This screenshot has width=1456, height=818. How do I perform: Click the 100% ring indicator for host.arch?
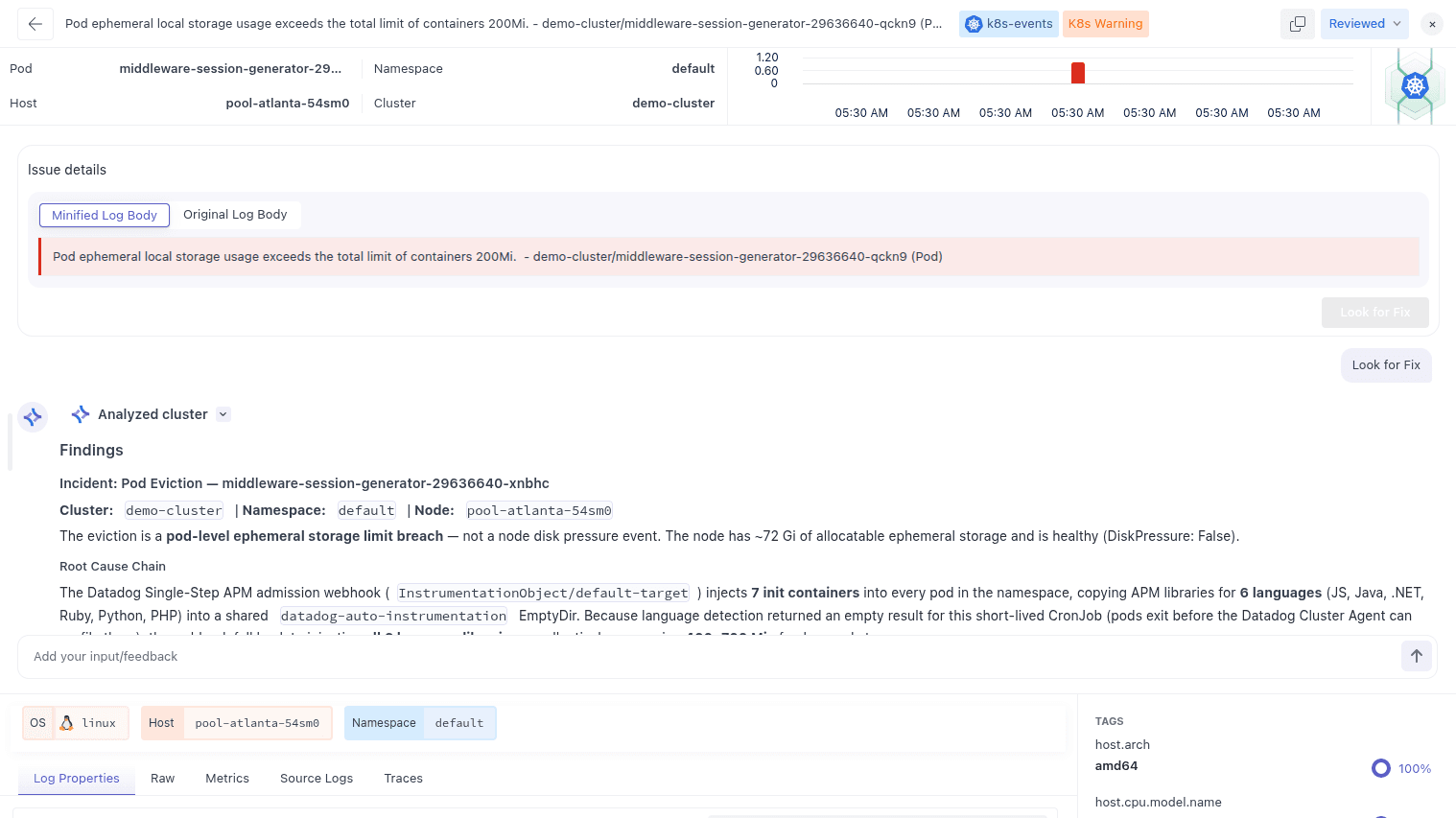(1381, 768)
